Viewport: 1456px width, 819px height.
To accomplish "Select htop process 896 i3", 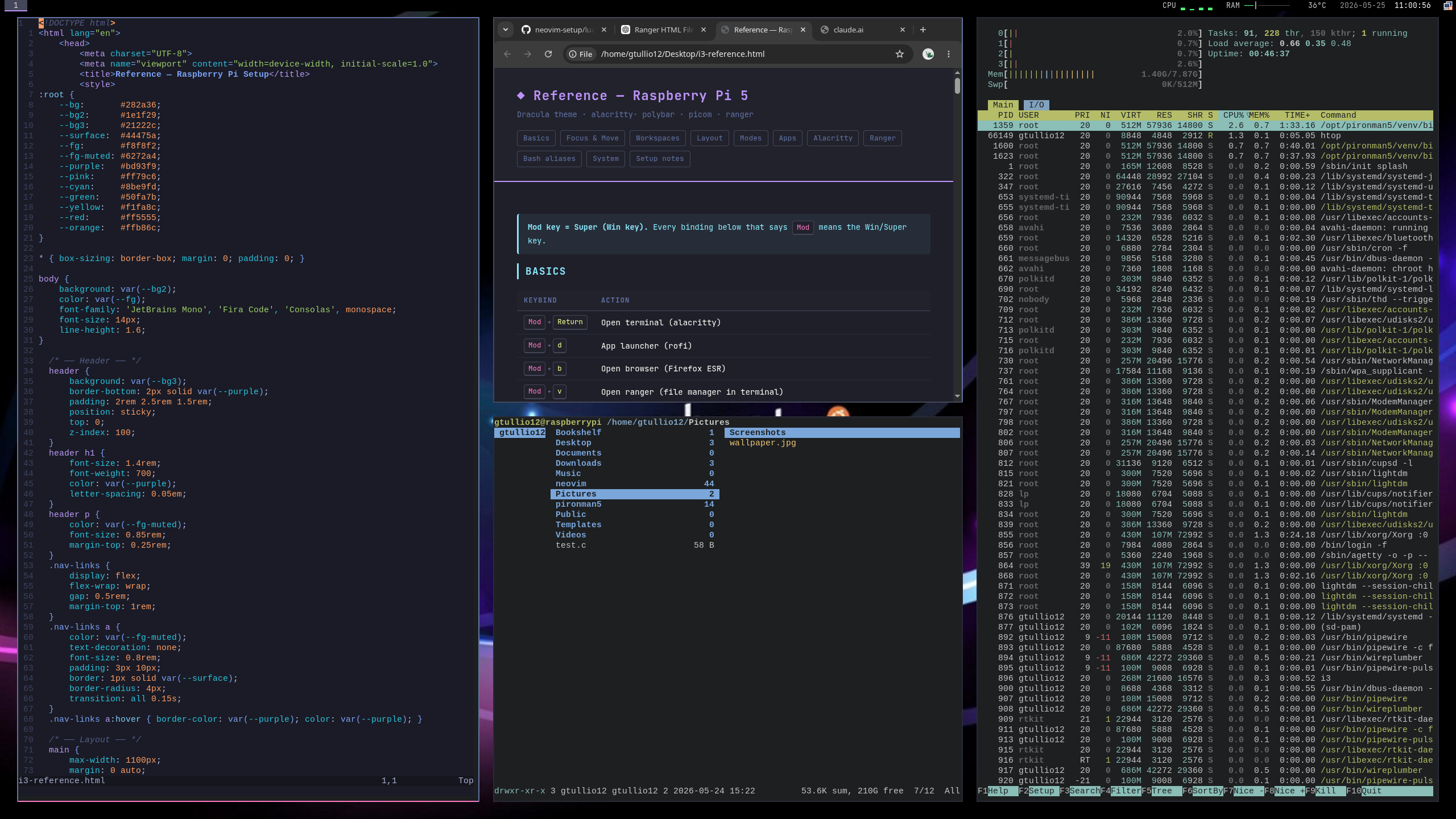I will (1205, 678).
